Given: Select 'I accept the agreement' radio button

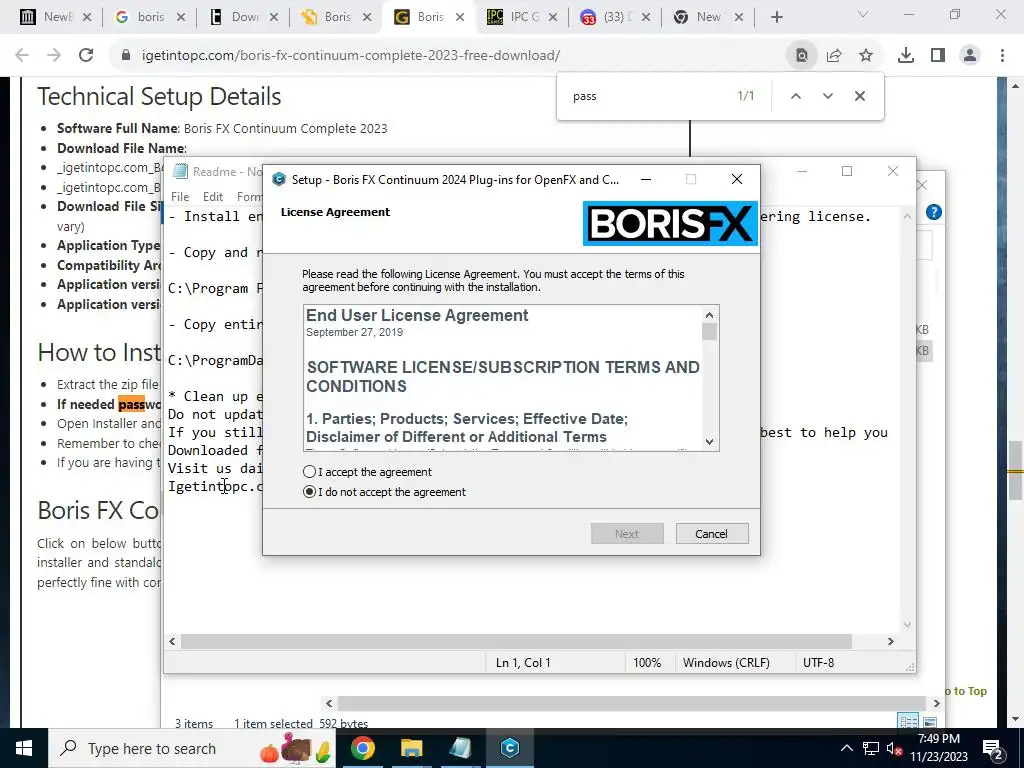Looking at the screenshot, I should [310, 472].
